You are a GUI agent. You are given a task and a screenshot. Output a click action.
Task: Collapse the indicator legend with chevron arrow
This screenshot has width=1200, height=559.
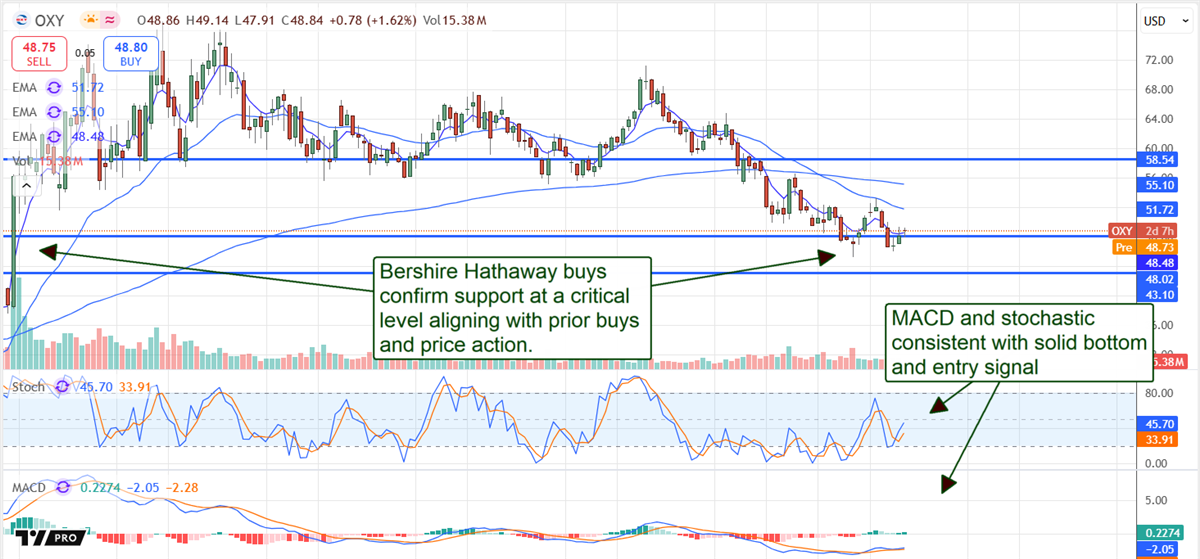25,184
